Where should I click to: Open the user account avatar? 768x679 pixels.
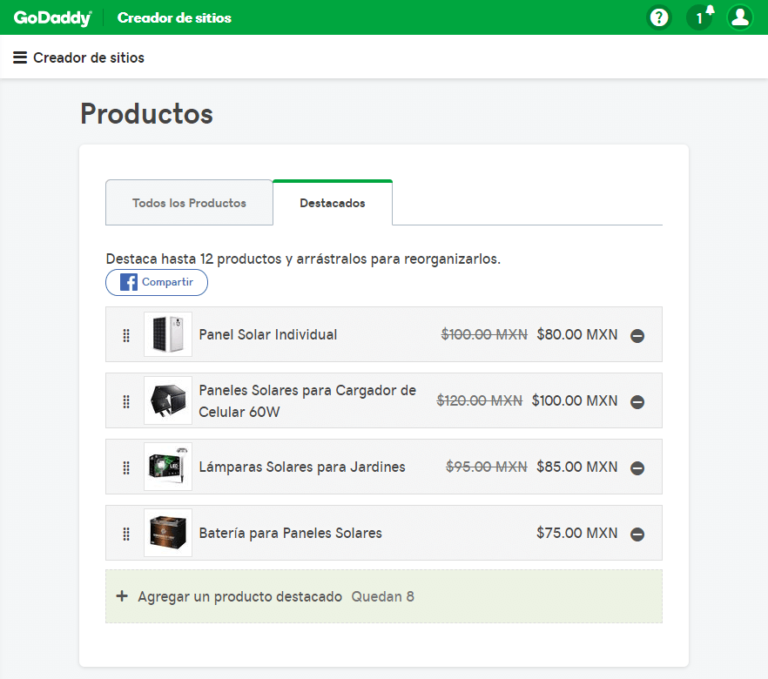[x=740, y=18]
